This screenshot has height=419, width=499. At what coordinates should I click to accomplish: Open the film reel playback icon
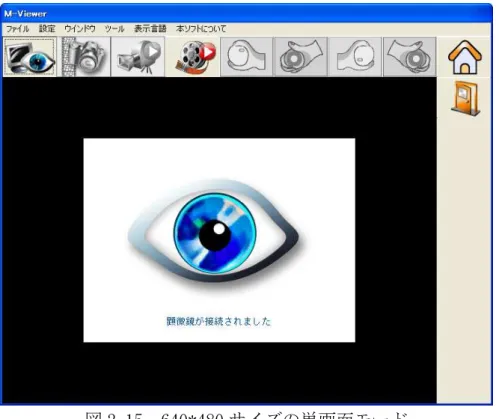click(193, 57)
